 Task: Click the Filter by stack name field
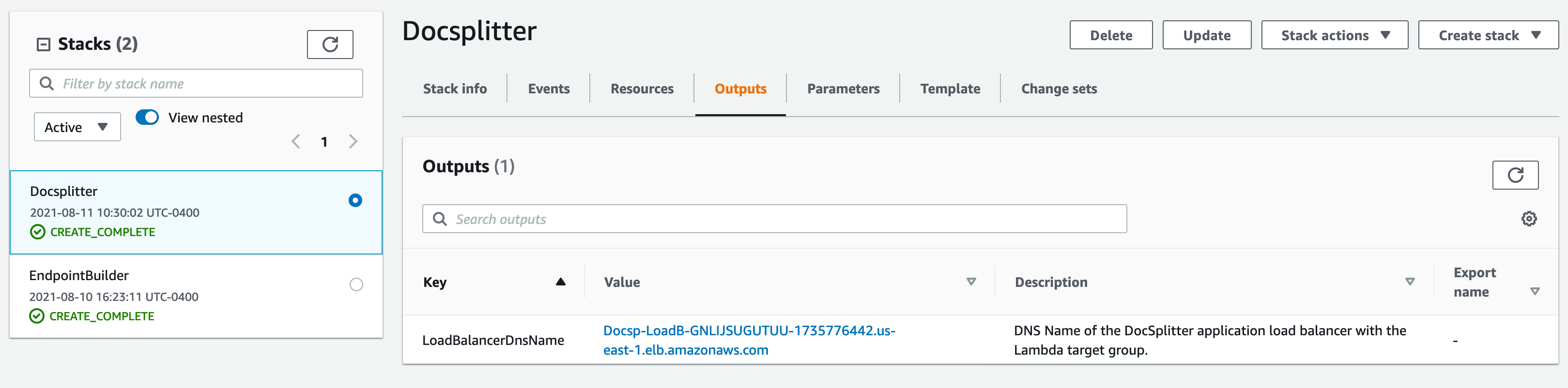pyautogui.click(x=196, y=83)
